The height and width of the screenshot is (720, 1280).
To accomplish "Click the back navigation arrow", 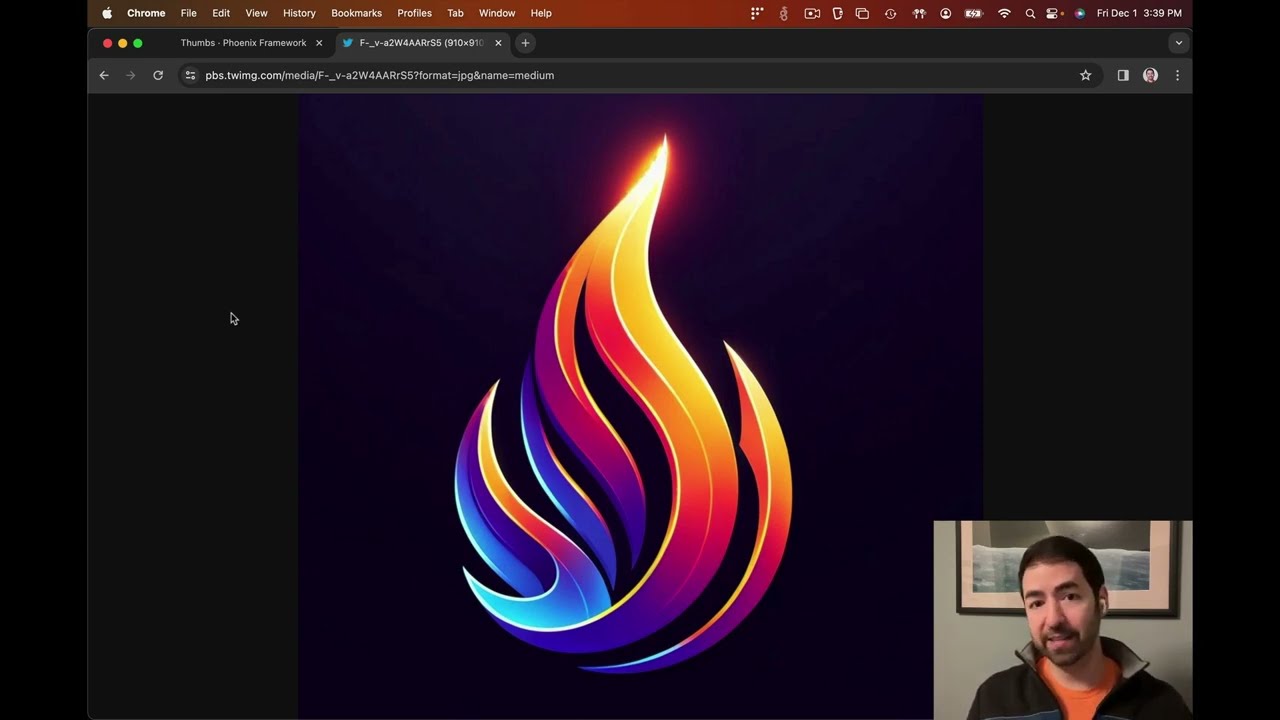I will (x=104, y=75).
